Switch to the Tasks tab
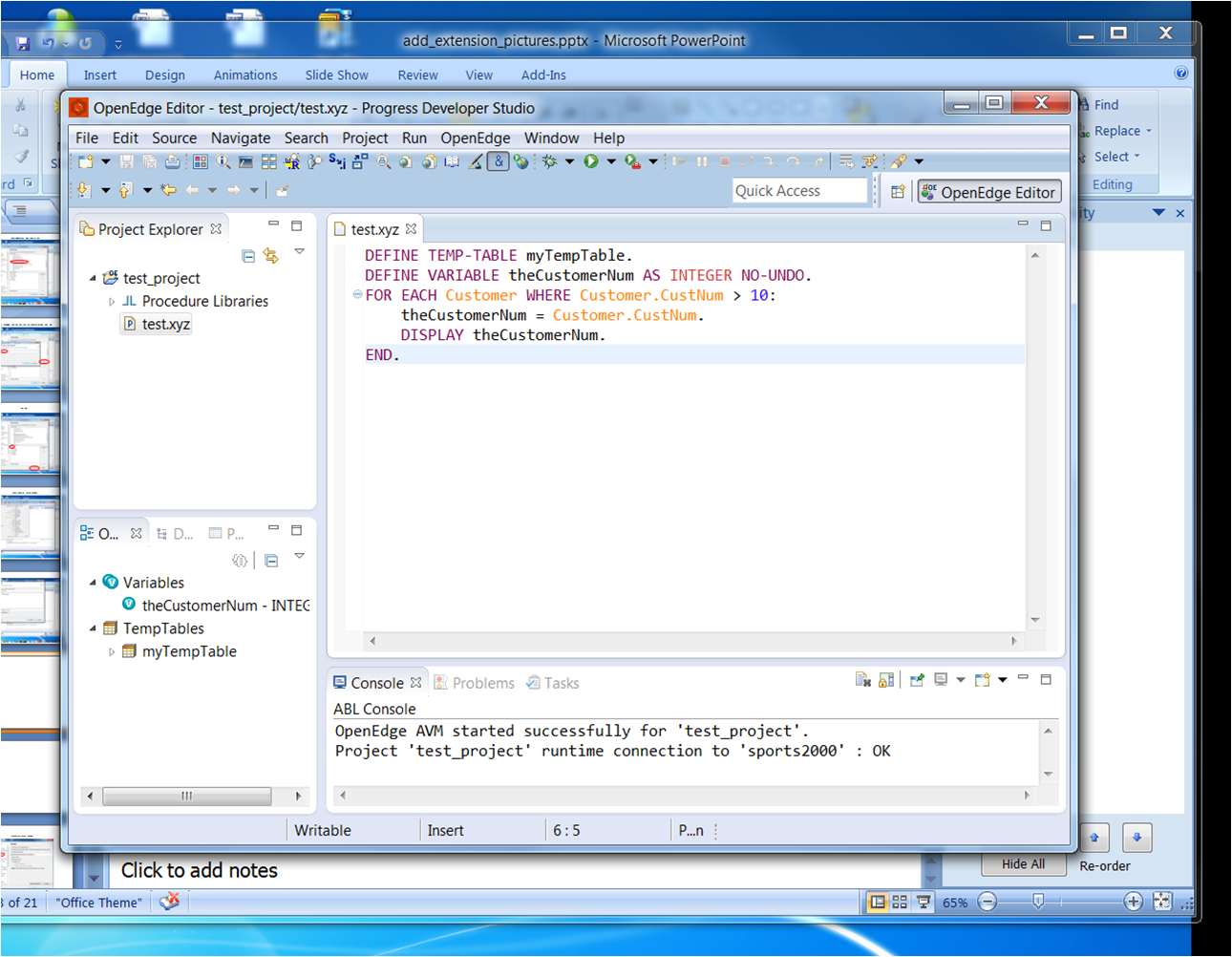The height and width of the screenshot is (957, 1232). pos(553,683)
